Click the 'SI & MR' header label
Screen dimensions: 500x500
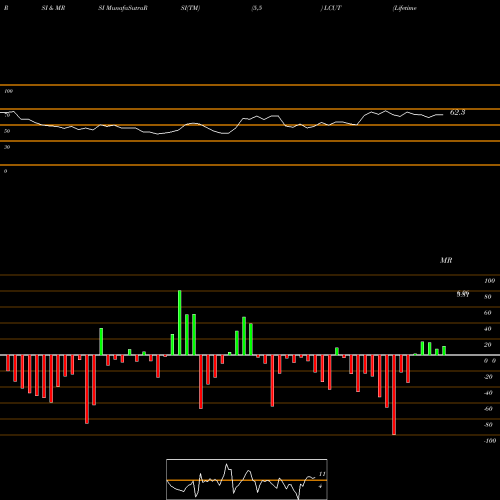coord(53,8)
